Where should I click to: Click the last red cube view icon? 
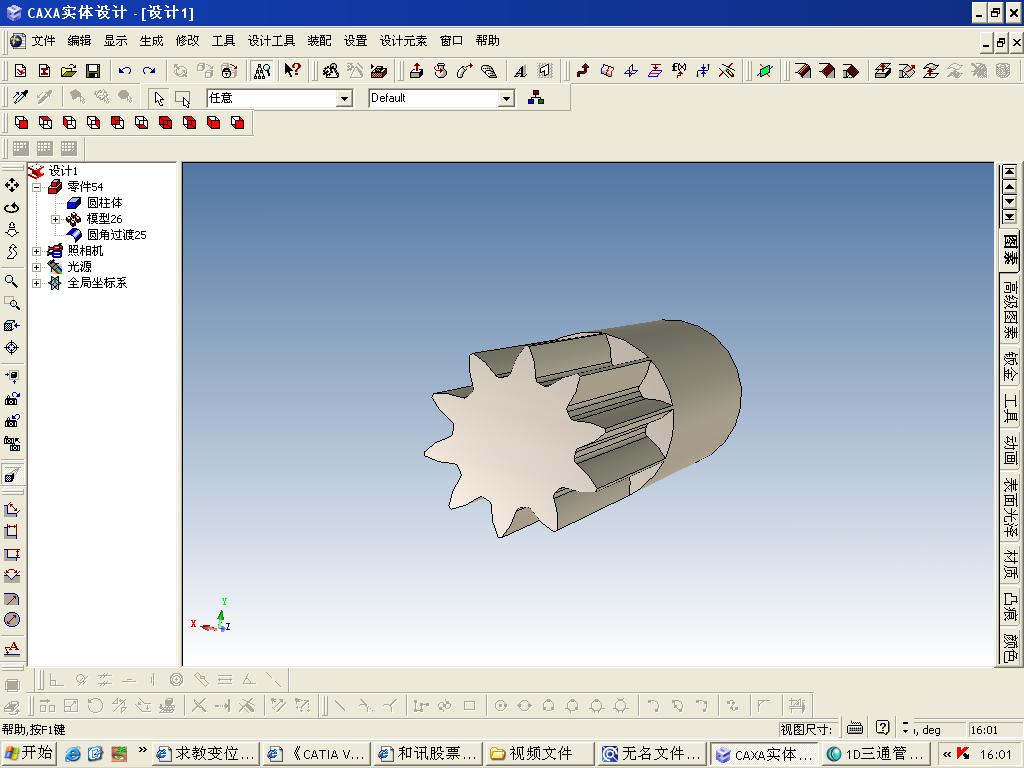pos(238,123)
